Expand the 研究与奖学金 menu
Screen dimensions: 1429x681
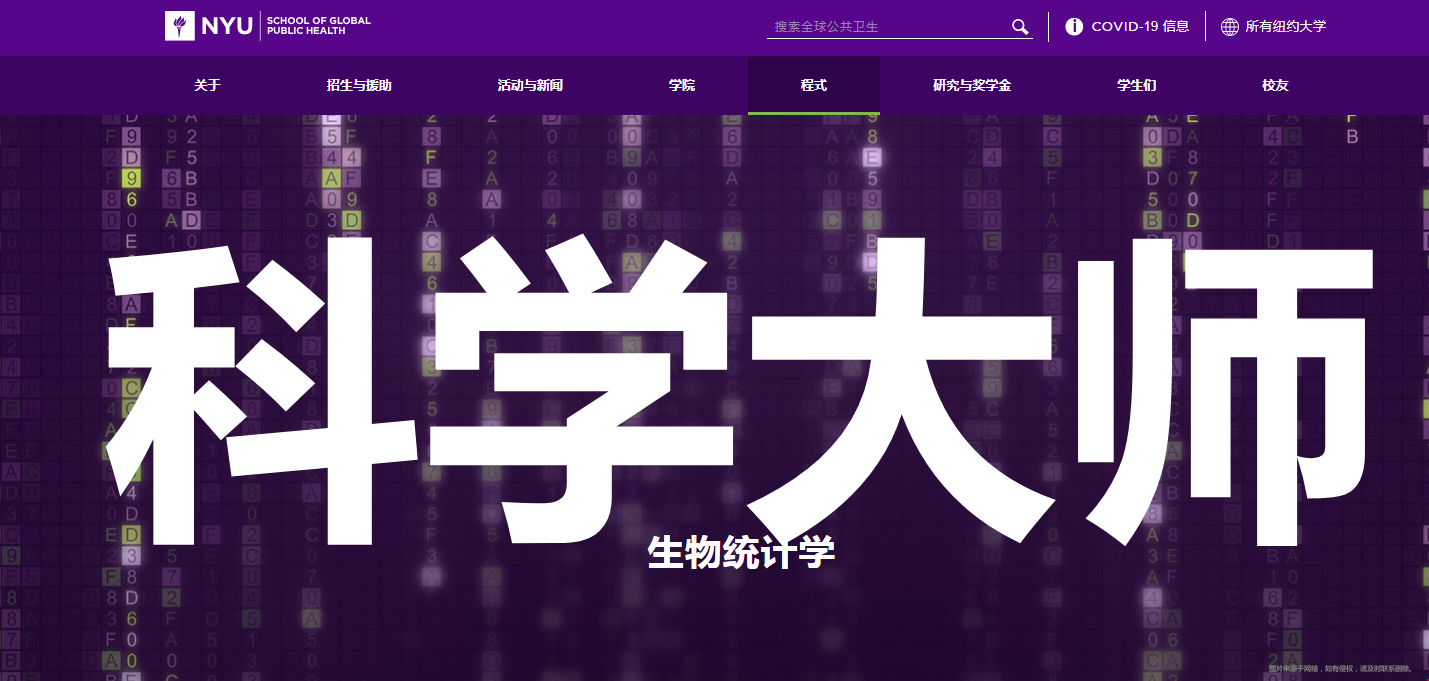pyautogui.click(x=972, y=86)
